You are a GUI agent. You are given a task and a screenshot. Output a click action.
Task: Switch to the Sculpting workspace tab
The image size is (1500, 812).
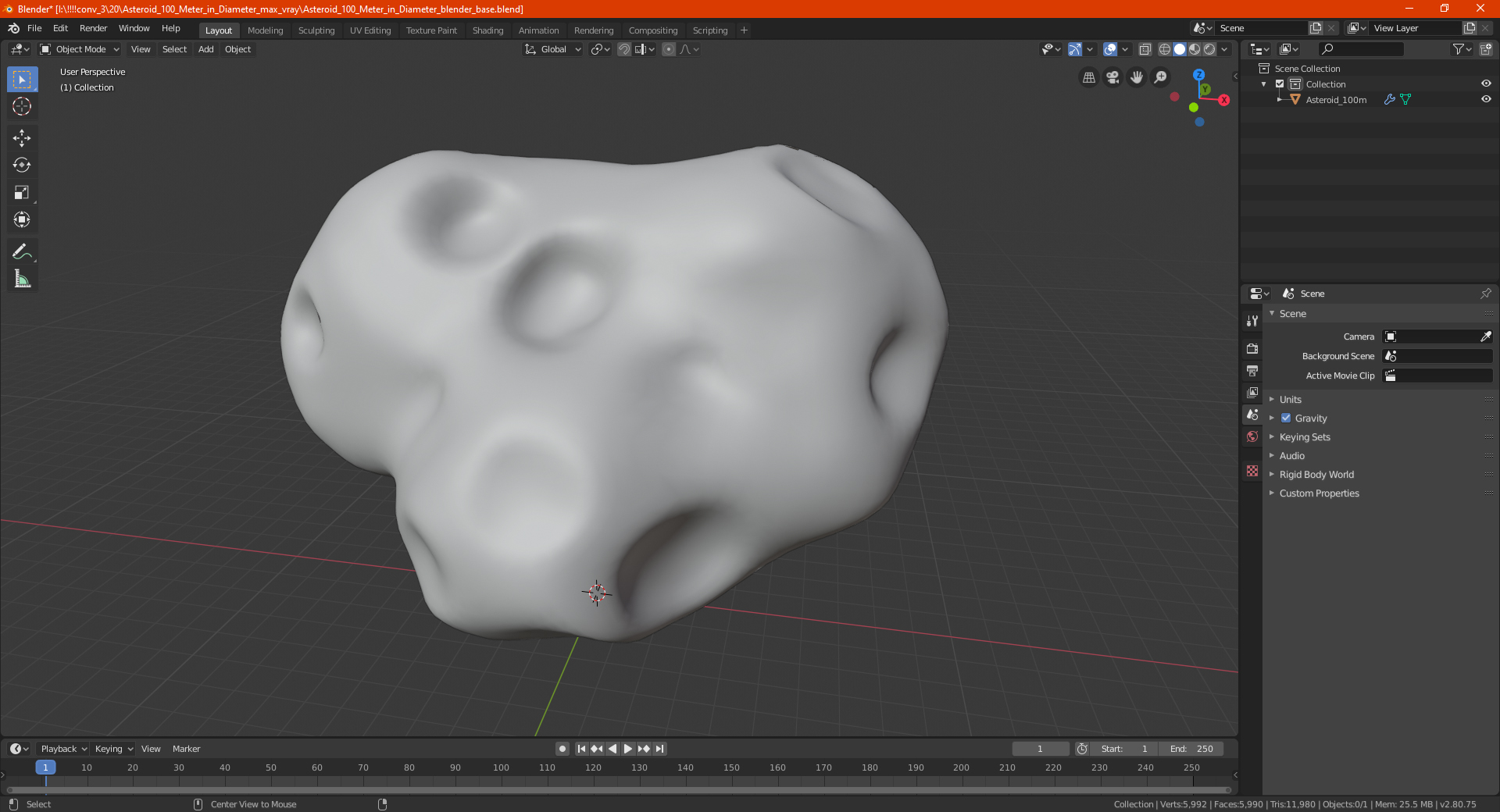tap(316, 30)
